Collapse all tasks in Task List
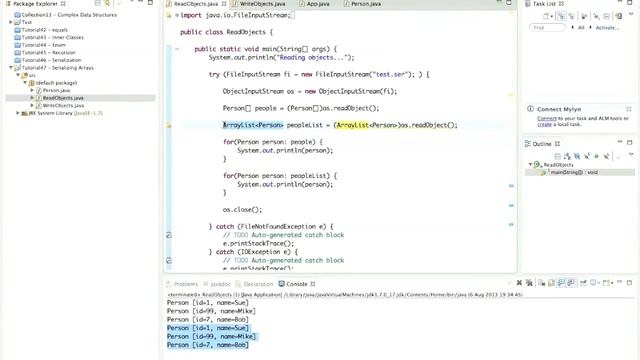The height and width of the screenshot is (360, 640). point(606,16)
